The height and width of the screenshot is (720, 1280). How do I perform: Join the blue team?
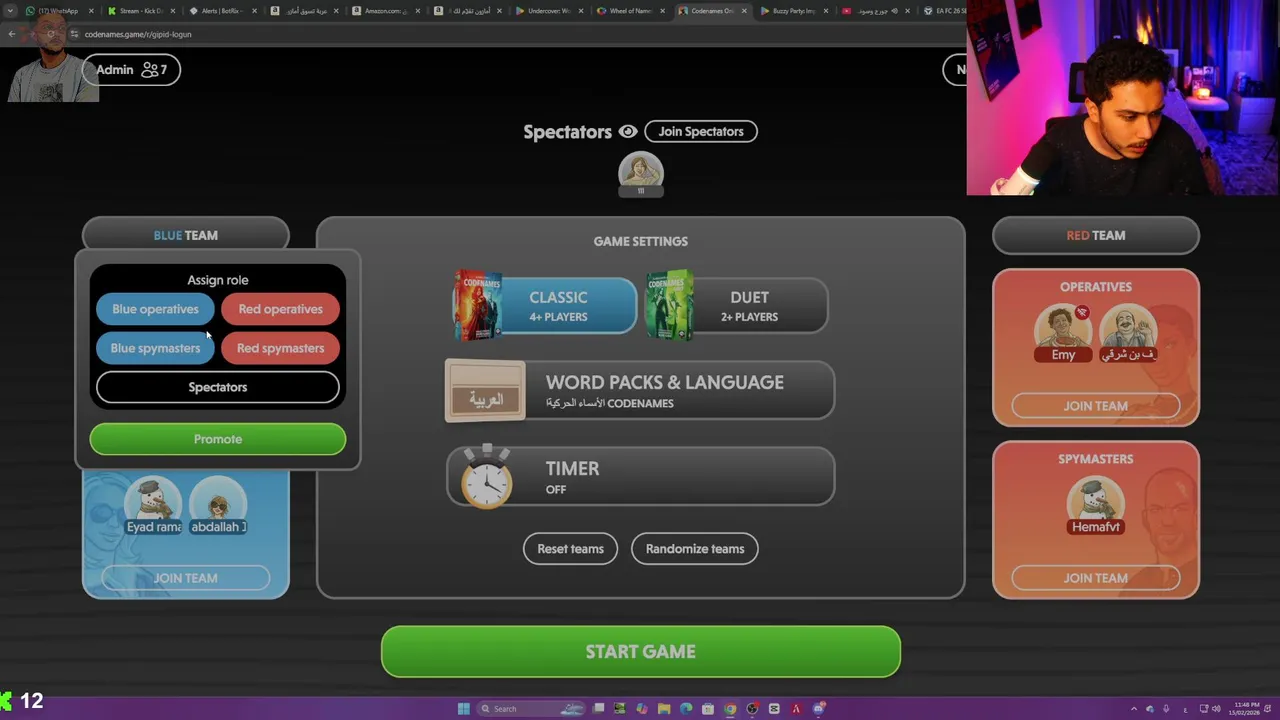(x=185, y=578)
